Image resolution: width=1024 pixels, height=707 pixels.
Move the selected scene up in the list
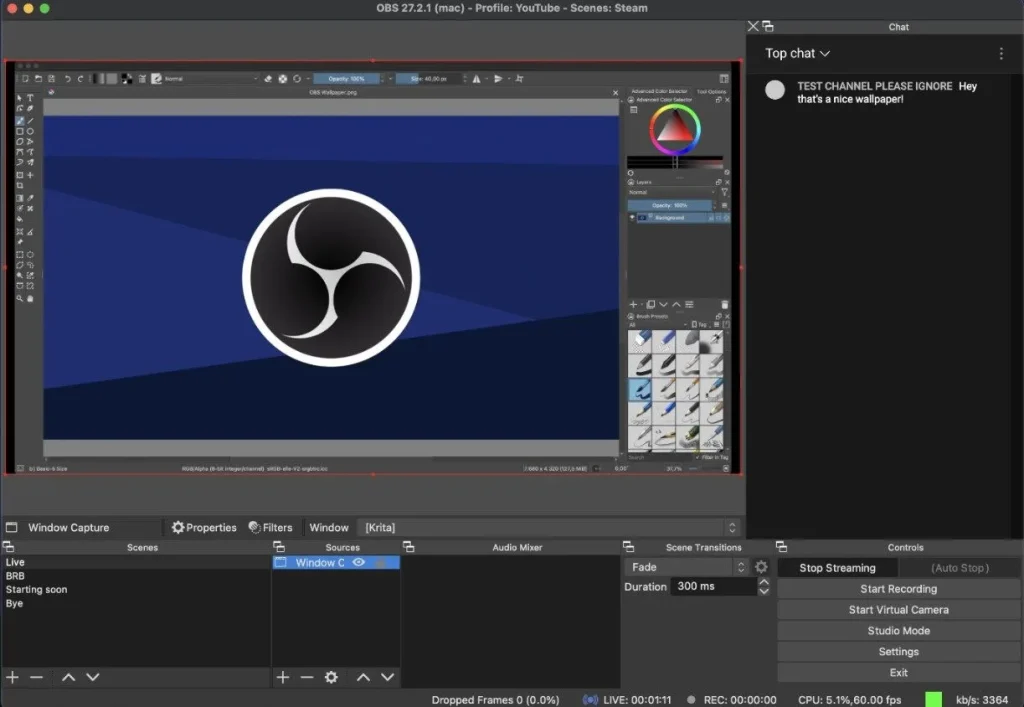click(x=68, y=677)
